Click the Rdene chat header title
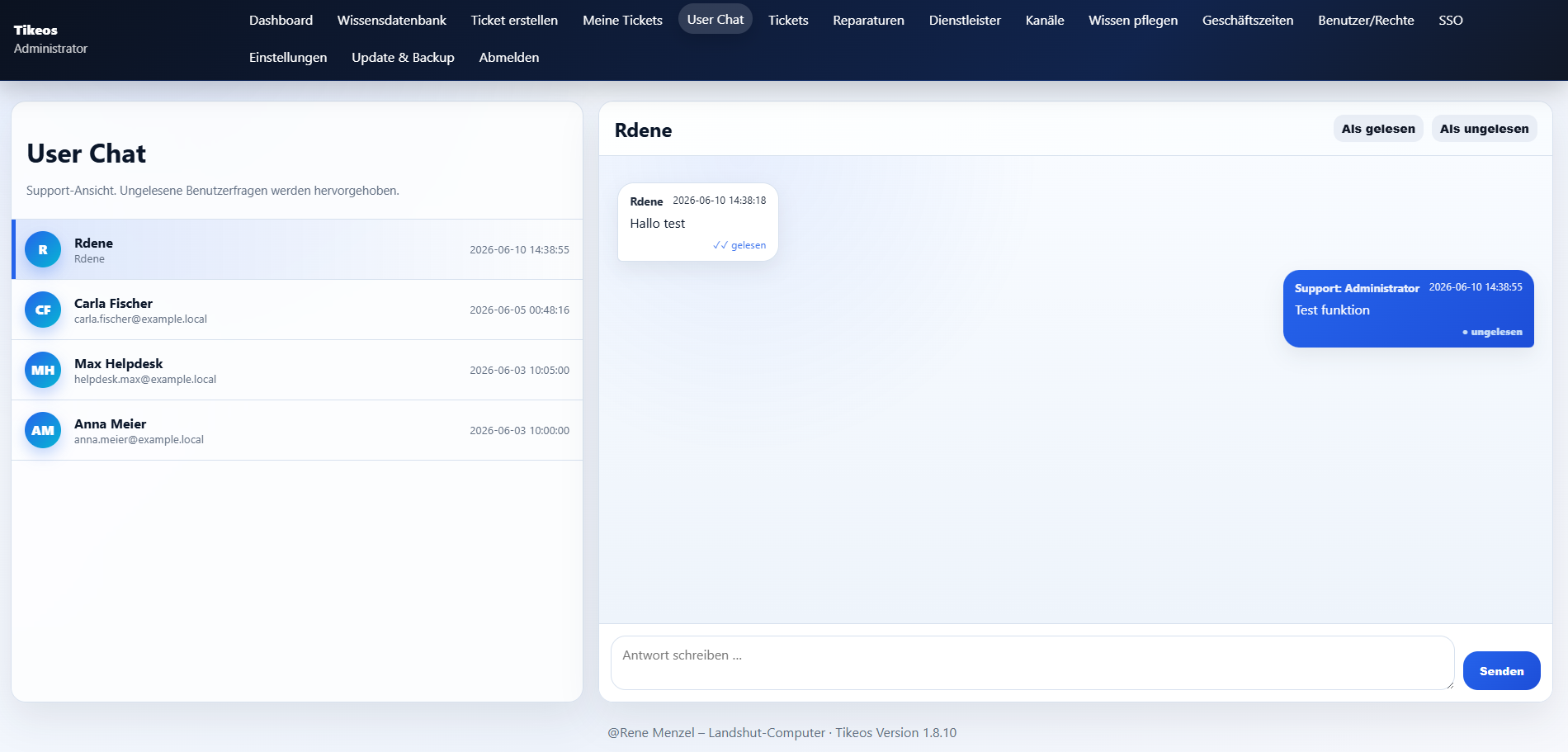Viewport: 1568px width, 752px height. 643,130
